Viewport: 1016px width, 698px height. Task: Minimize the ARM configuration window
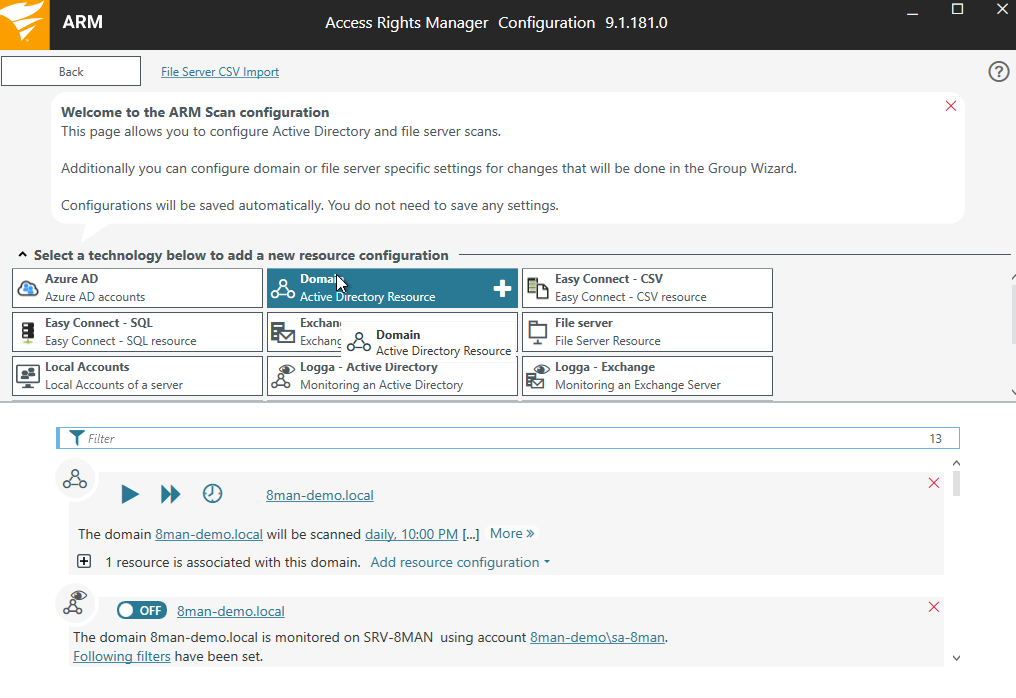click(912, 14)
